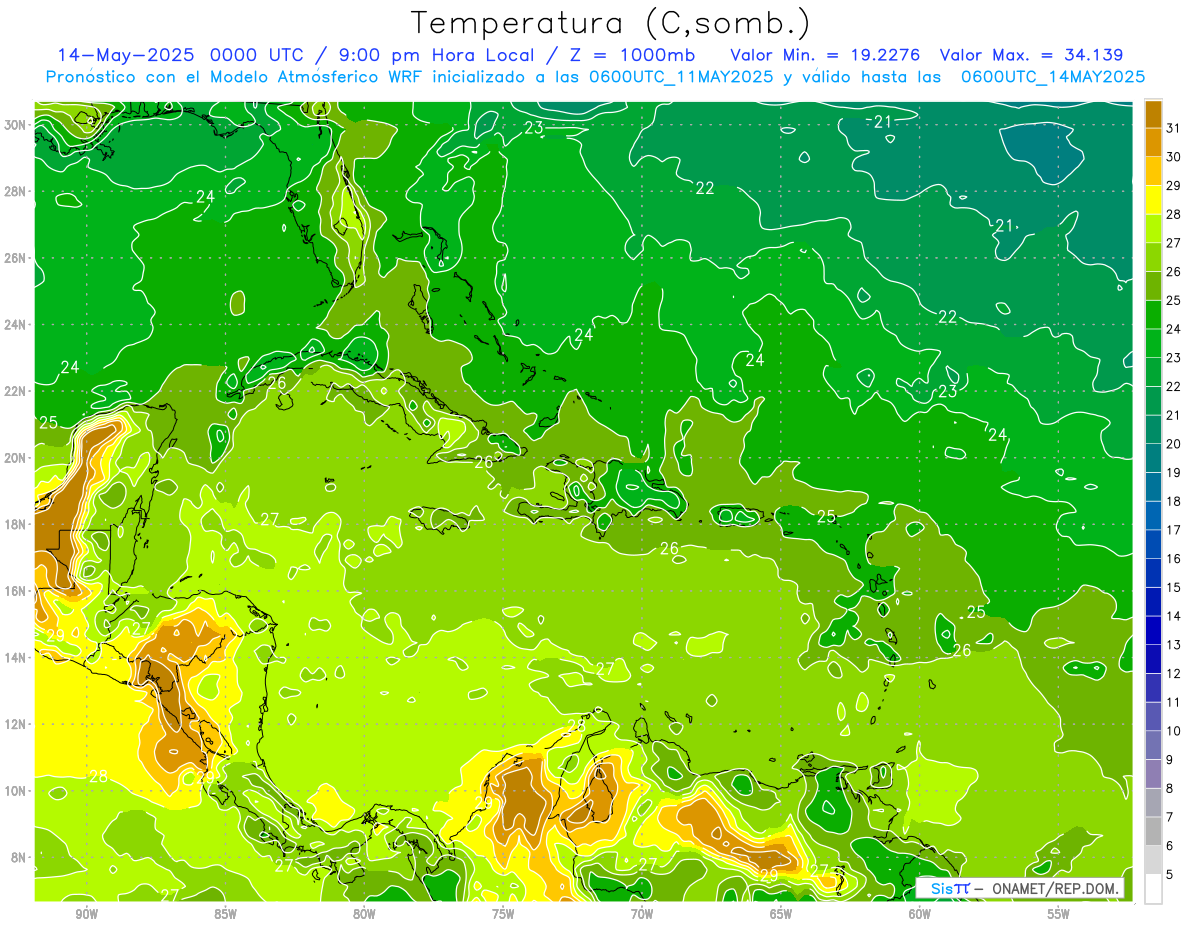
Task: Click the 20N latitude axis label
Action: pos(16,458)
